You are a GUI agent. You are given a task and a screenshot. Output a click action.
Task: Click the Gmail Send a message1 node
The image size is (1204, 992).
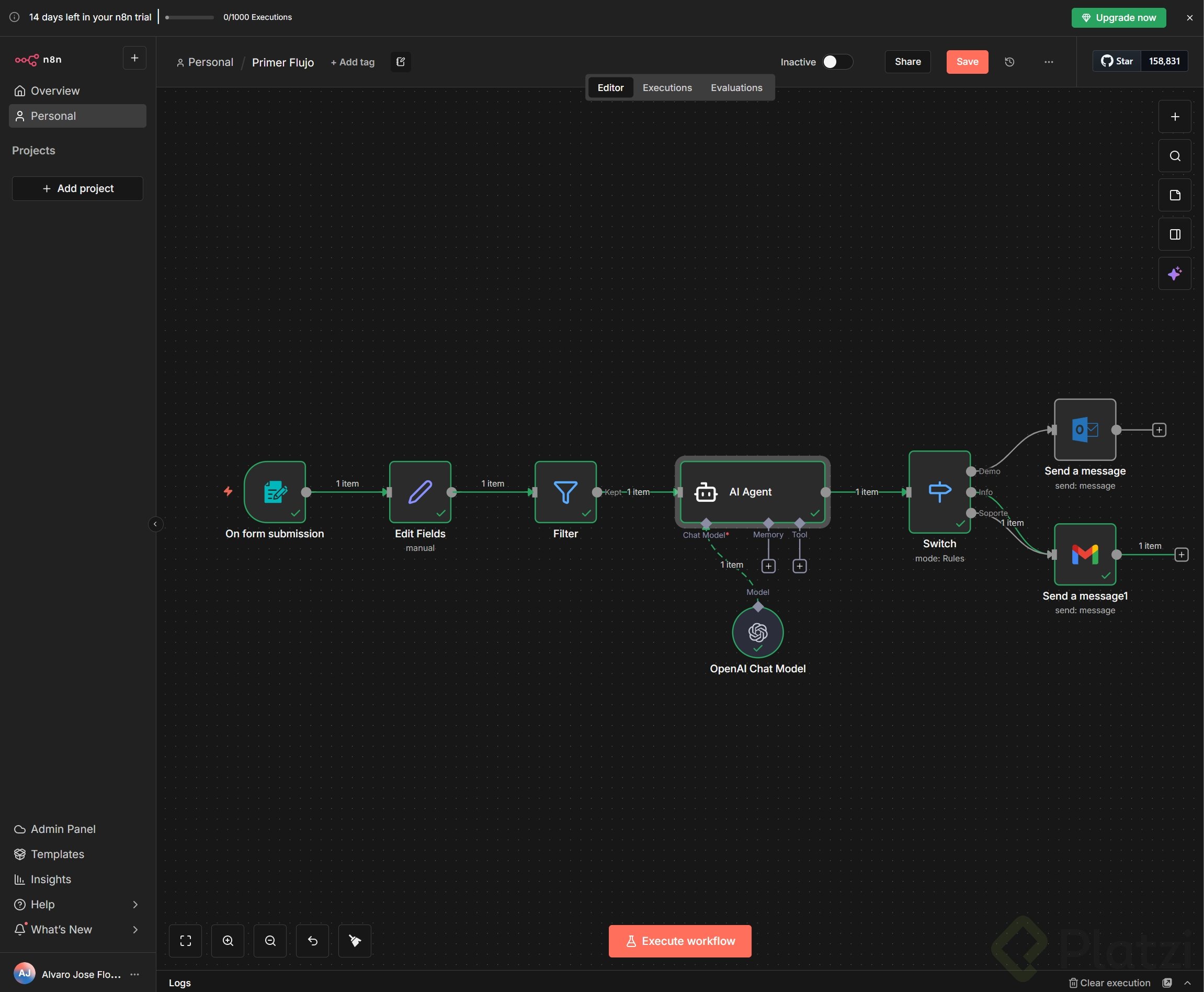coord(1085,554)
